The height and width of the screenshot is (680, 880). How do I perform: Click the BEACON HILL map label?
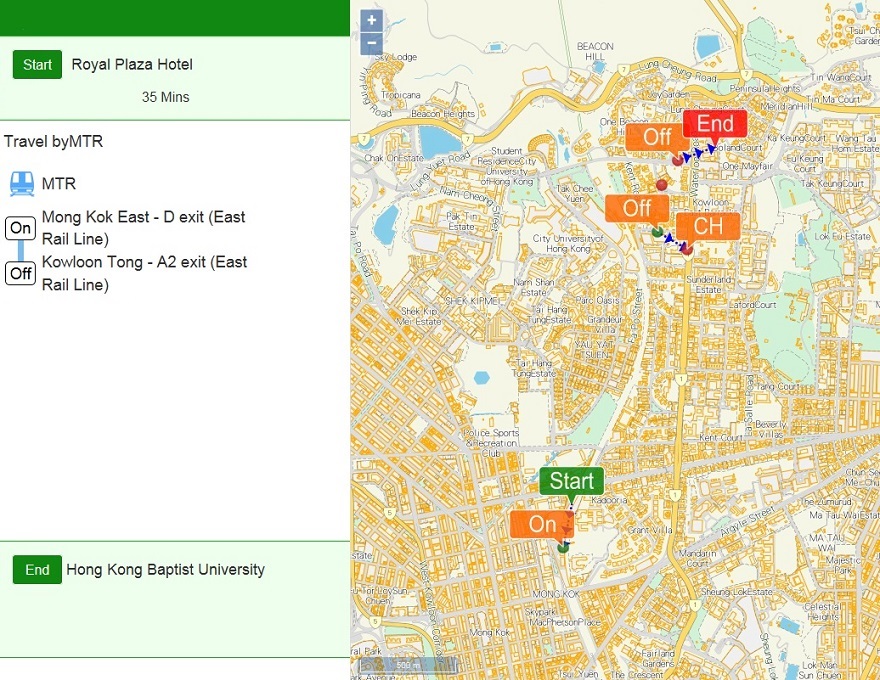coord(595,51)
